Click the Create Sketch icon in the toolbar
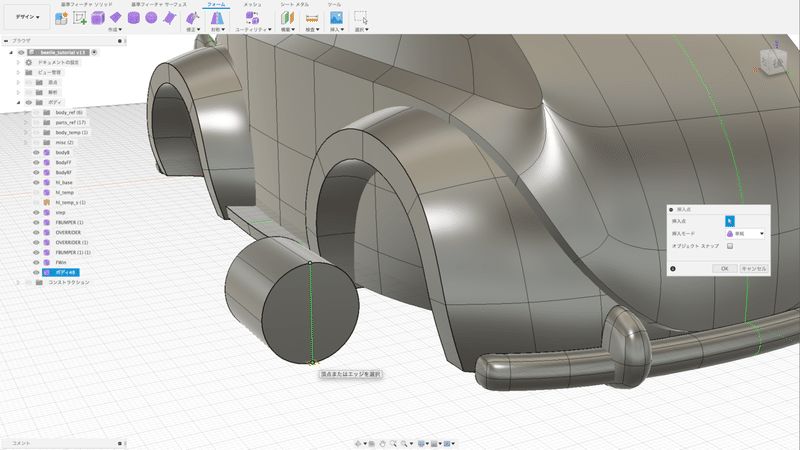 (x=80, y=17)
